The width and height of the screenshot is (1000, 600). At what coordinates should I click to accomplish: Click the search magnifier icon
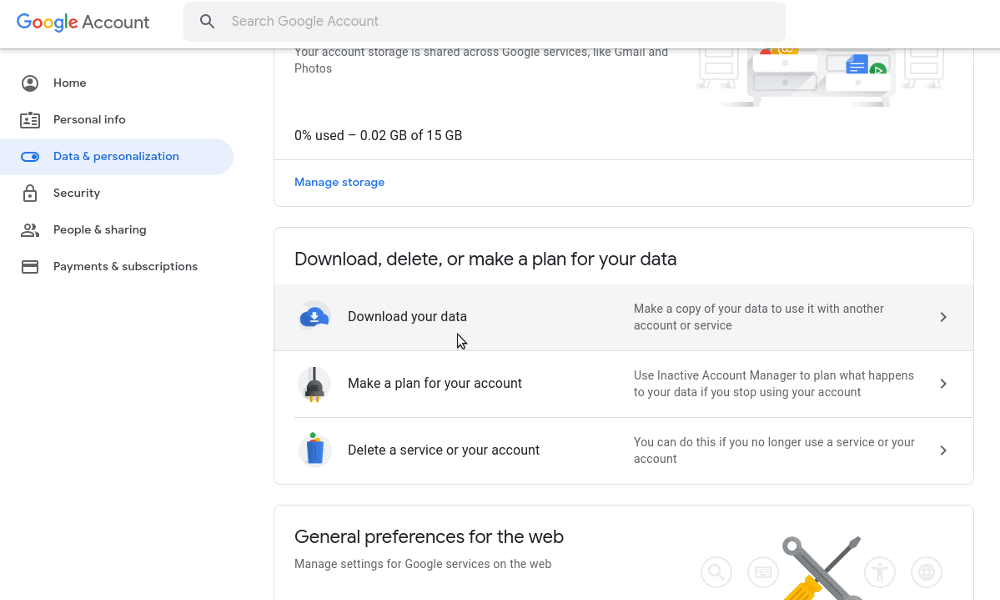tap(207, 21)
